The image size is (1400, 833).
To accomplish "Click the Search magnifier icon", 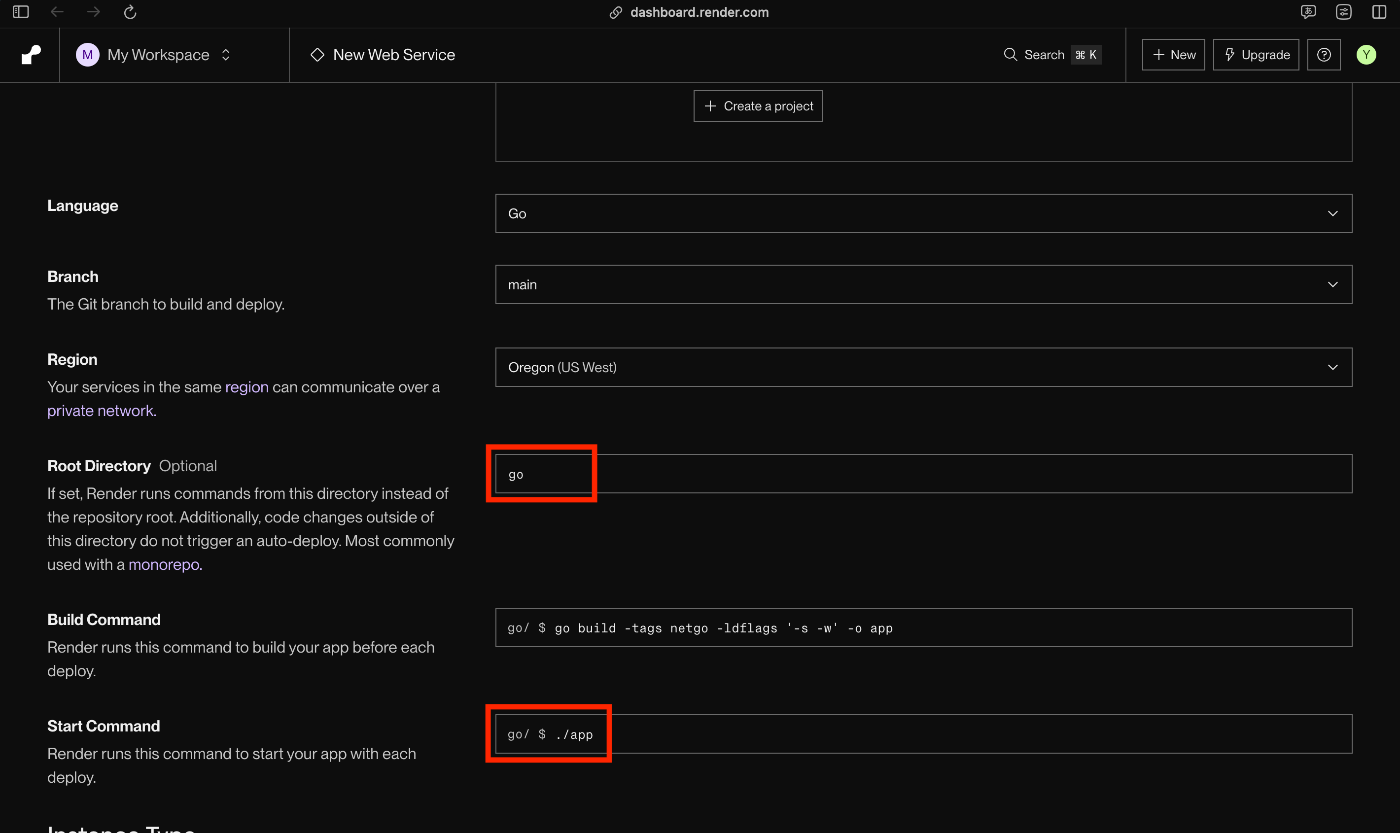I will point(1010,55).
